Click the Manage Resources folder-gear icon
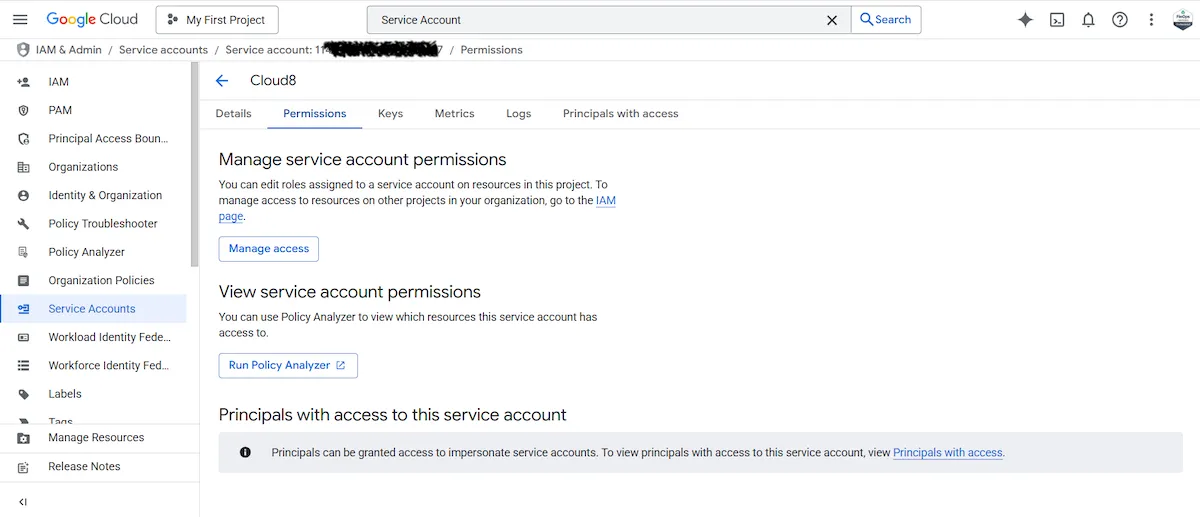1200x517 pixels. pos(23,438)
